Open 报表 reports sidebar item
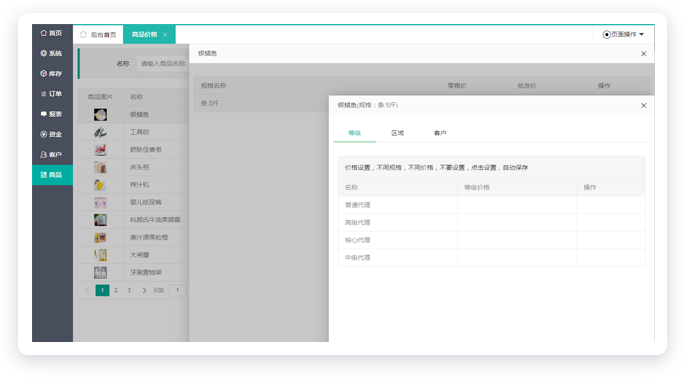Image resolution: width=685 pixels, height=378 pixels. click(x=52, y=114)
